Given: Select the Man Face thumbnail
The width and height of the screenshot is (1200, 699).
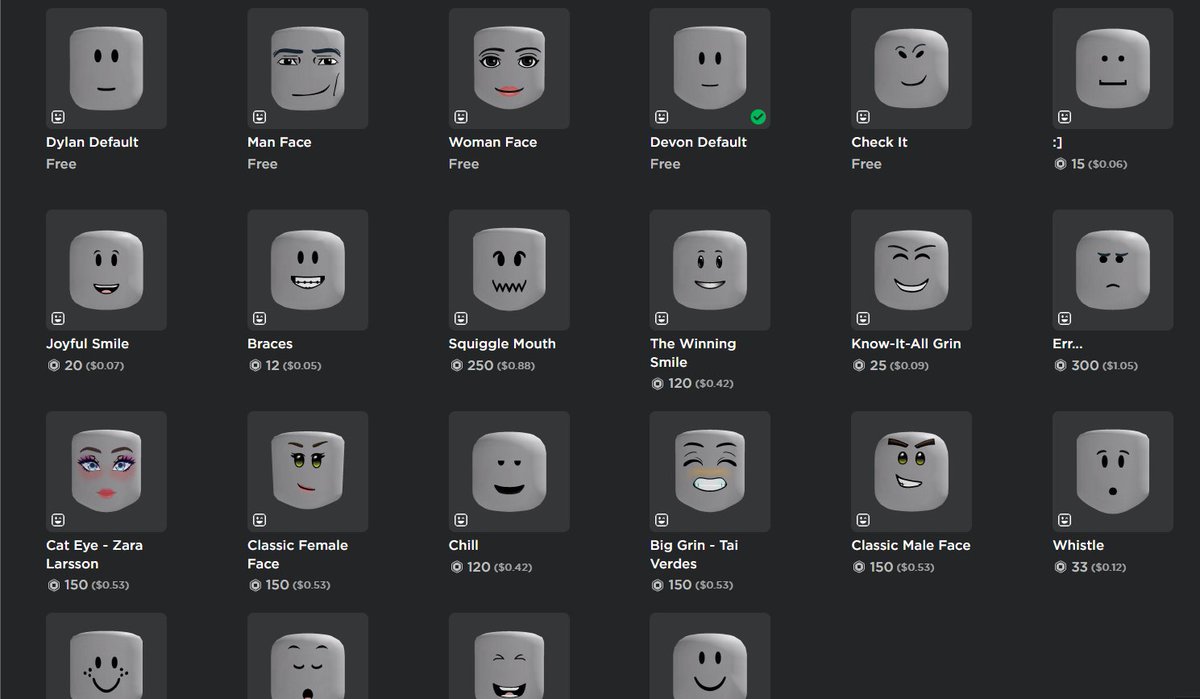Looking at the screenshot, I should [x=308, y=69].
